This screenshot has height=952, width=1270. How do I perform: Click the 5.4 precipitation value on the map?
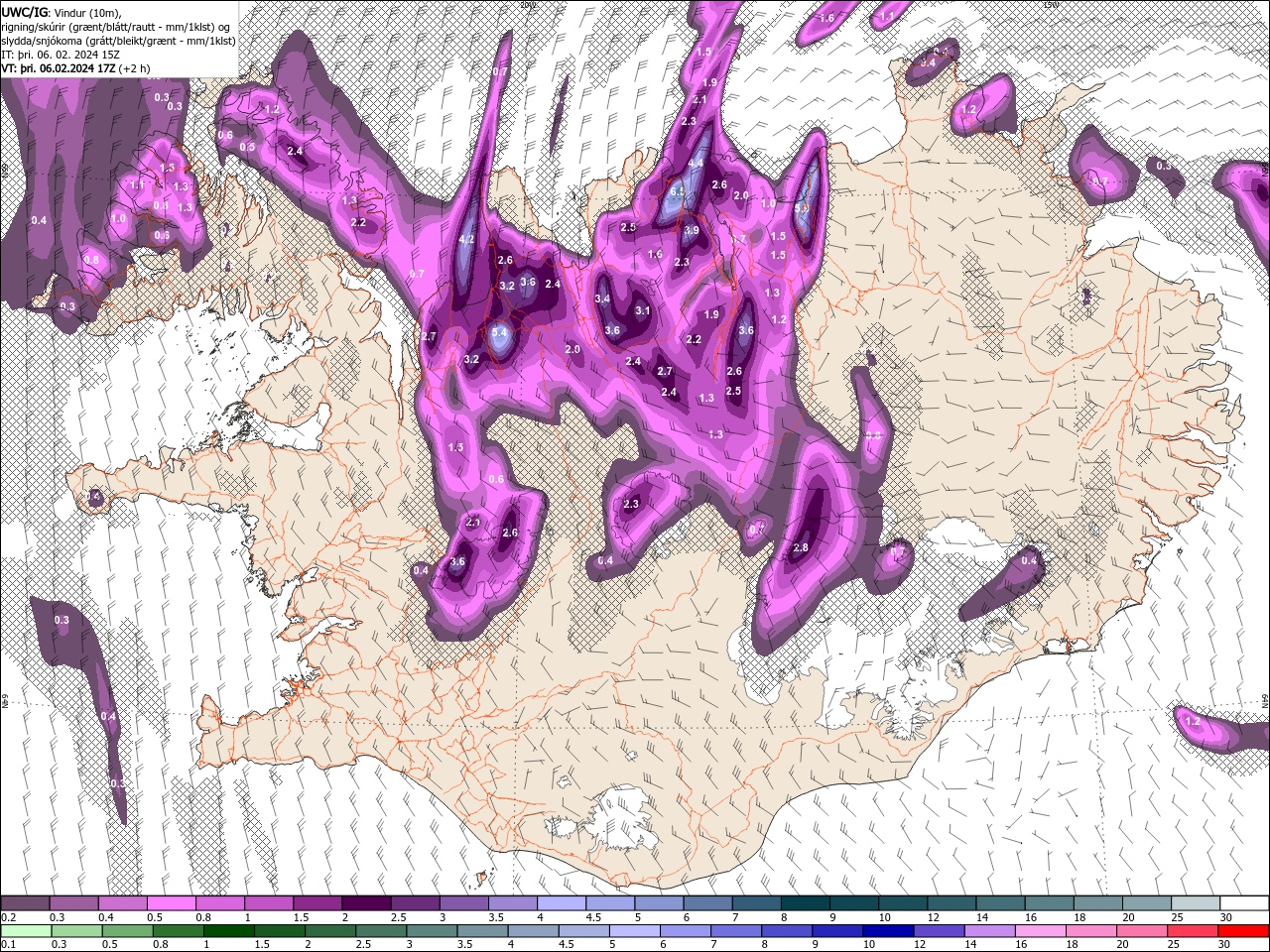tap(499, 332)
